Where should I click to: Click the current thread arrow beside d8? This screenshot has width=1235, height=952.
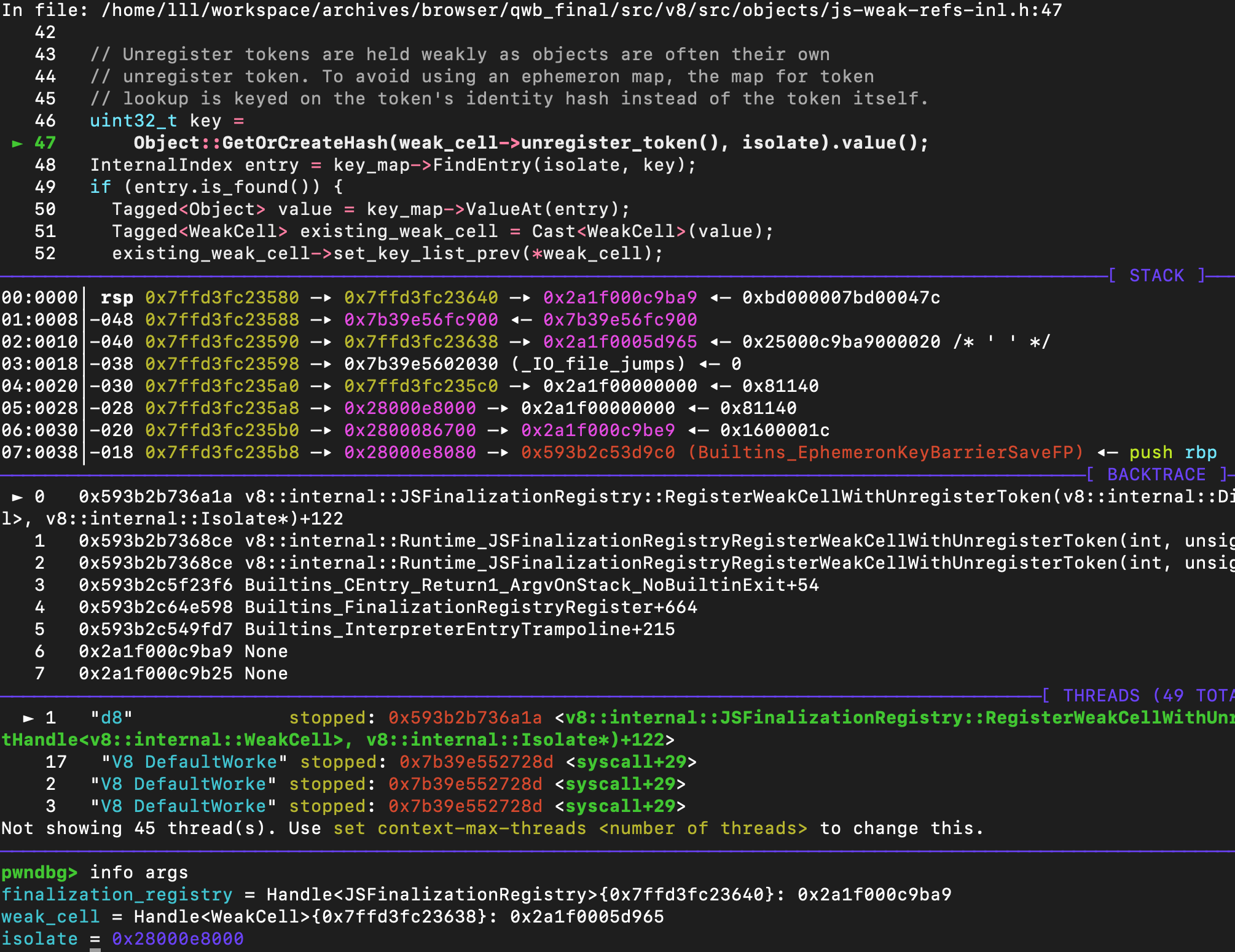click(x=28, y=718)
